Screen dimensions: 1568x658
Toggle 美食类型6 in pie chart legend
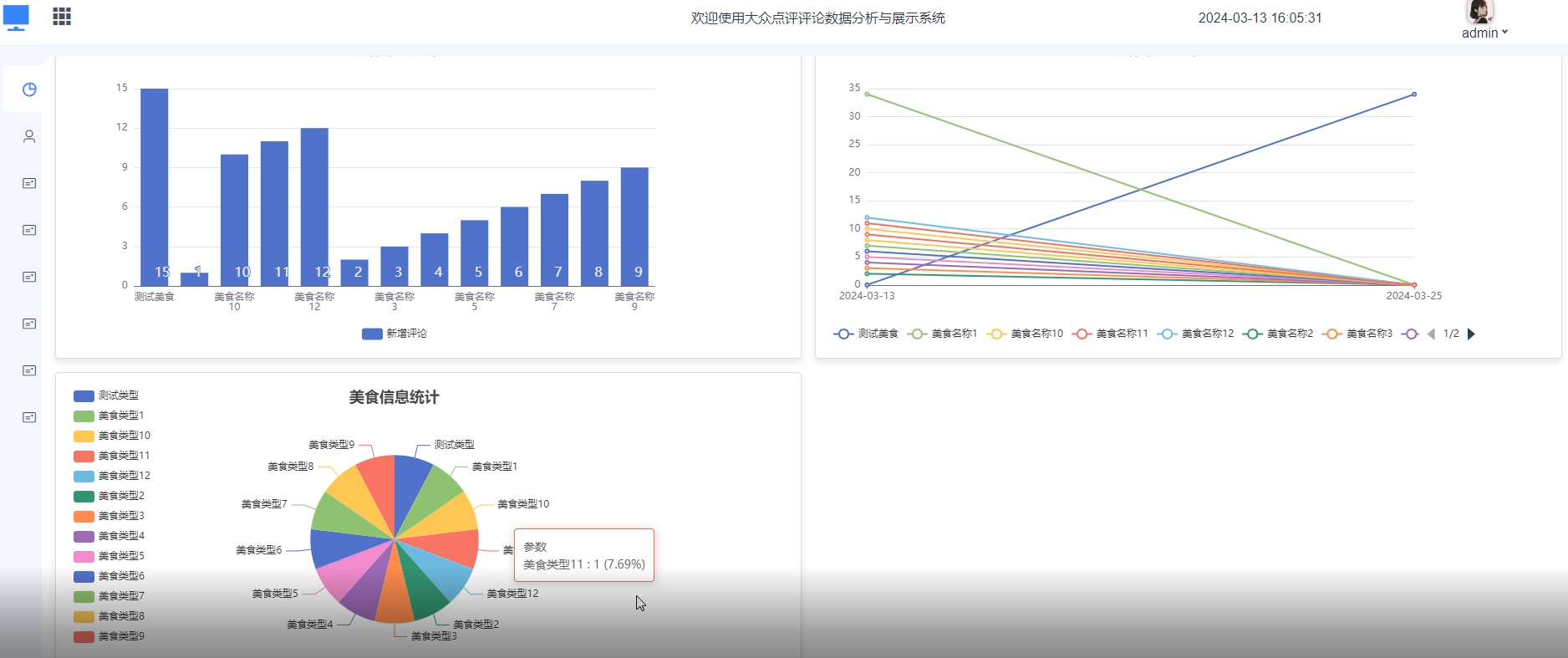109,576
